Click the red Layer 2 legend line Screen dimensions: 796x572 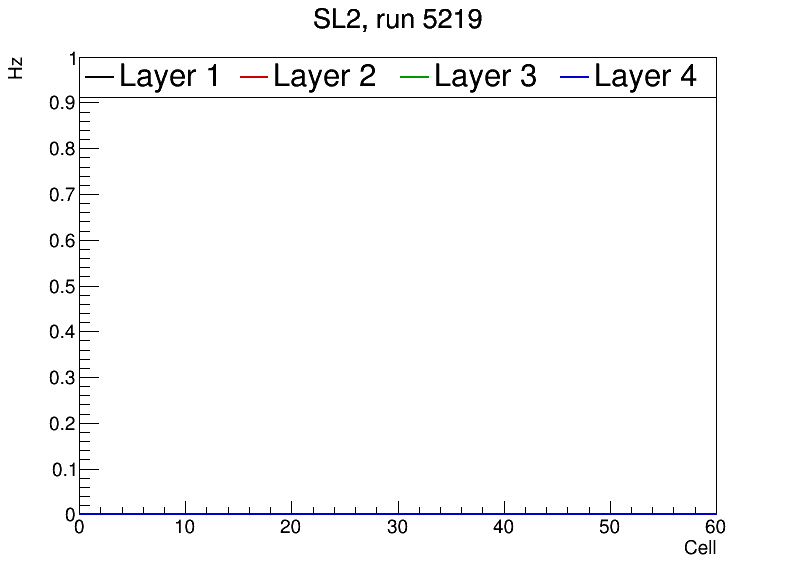(x=256, y=77)
